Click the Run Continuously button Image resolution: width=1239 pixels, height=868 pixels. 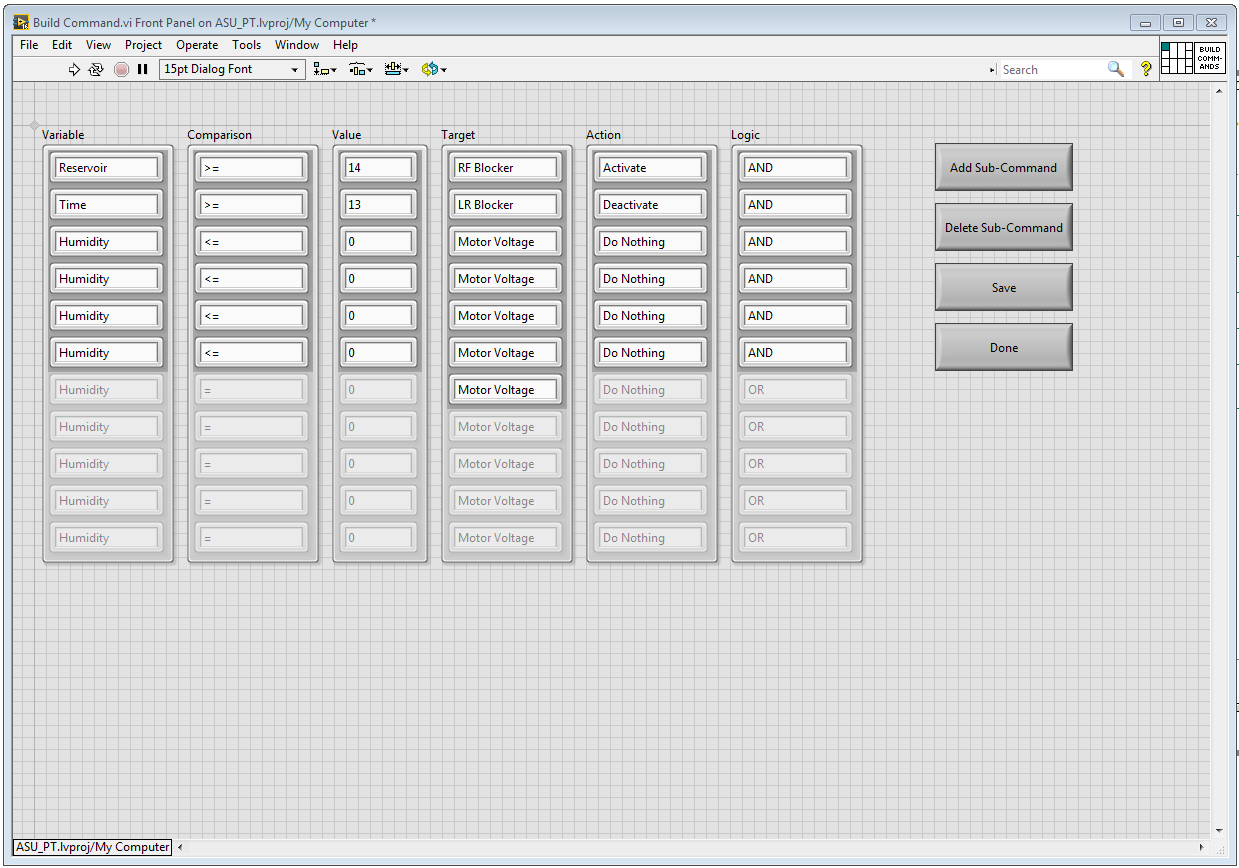click(x=96, y=69)
